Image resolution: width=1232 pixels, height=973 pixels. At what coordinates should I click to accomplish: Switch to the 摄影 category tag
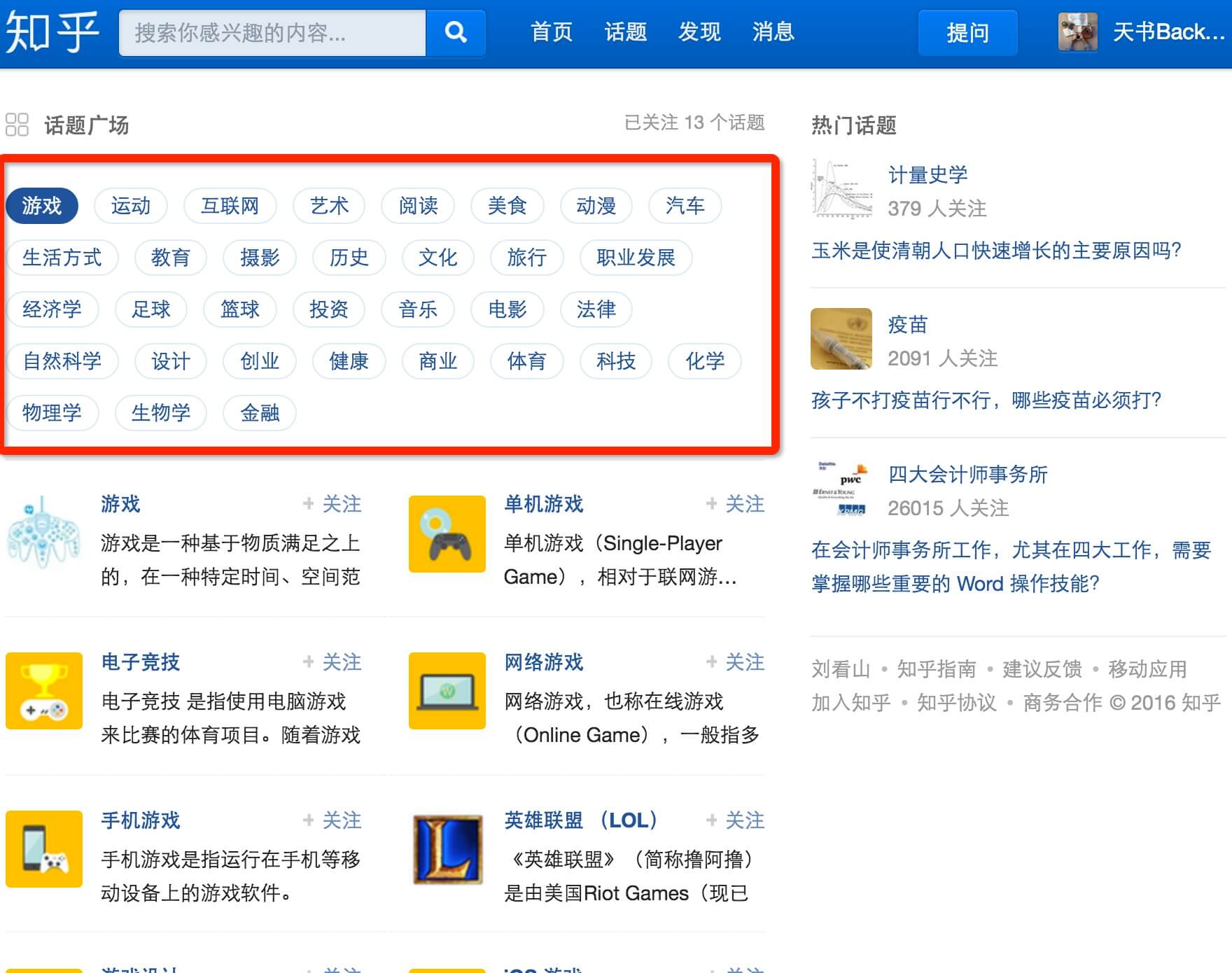click(x=260, y=258)
